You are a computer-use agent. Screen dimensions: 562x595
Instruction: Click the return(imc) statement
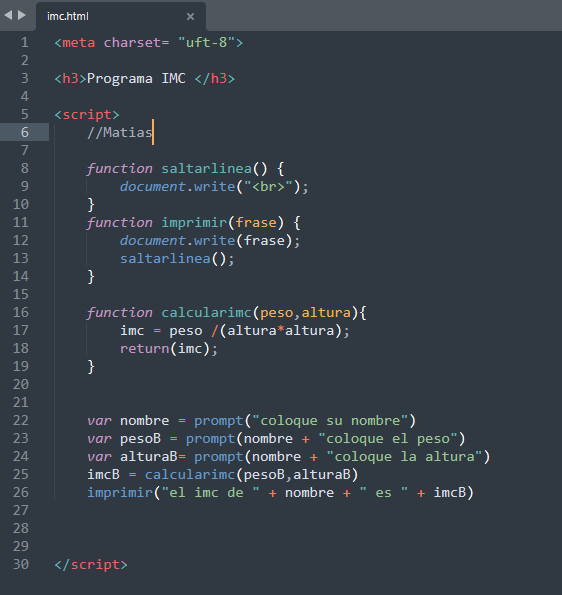pos(169,348)
